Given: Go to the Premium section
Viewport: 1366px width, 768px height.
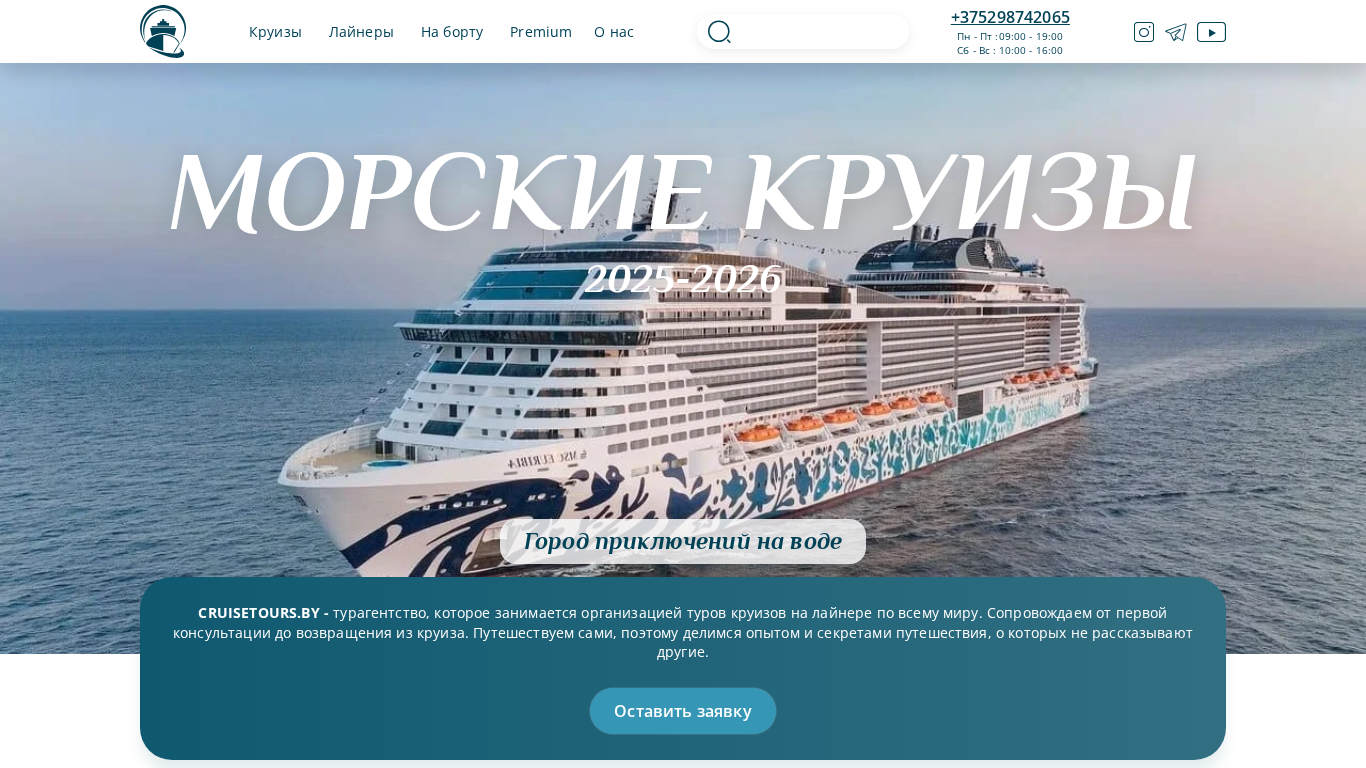Looking at the screenshot, I should click(541, 32).
